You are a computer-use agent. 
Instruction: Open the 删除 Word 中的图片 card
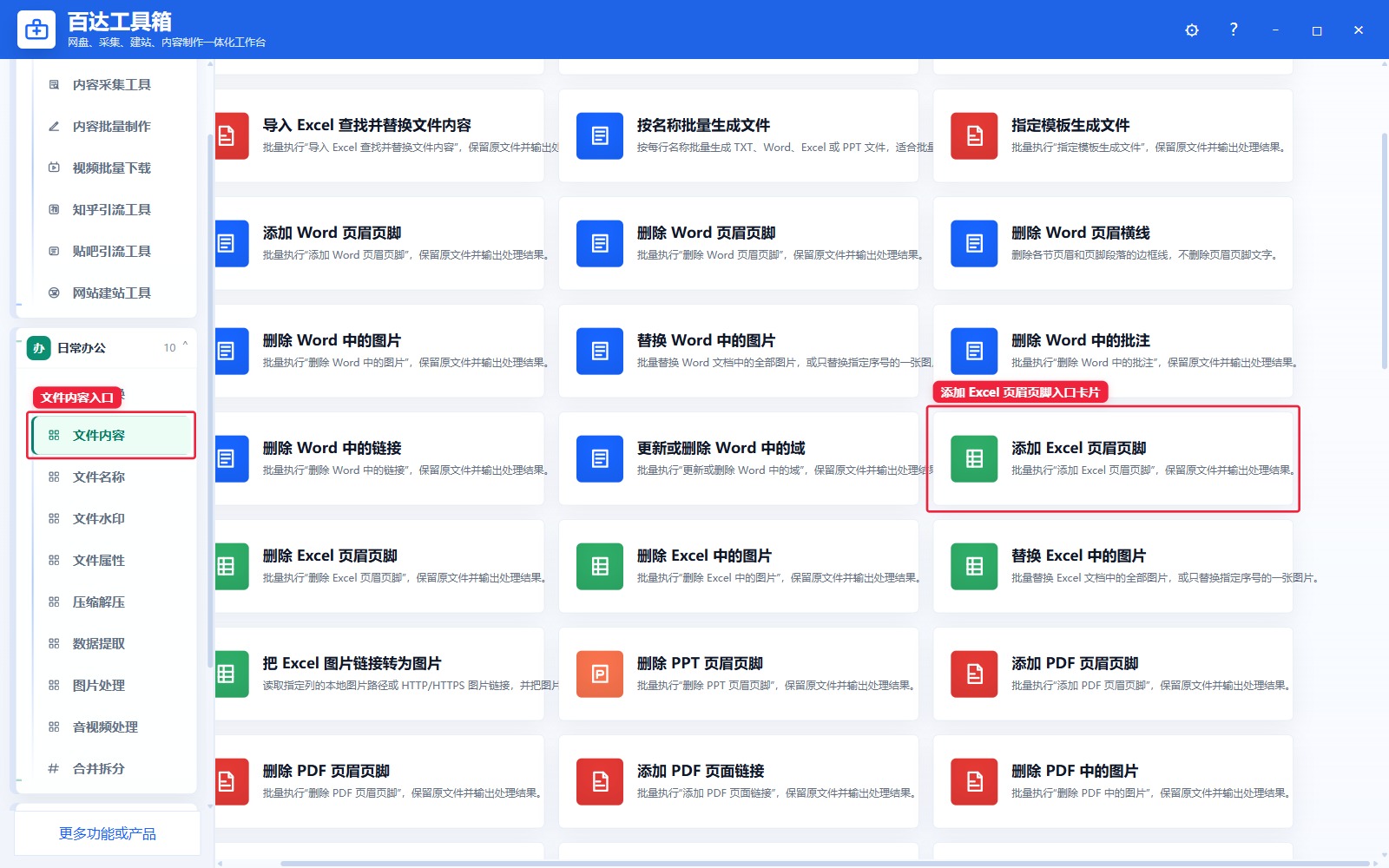pos(379,352)
